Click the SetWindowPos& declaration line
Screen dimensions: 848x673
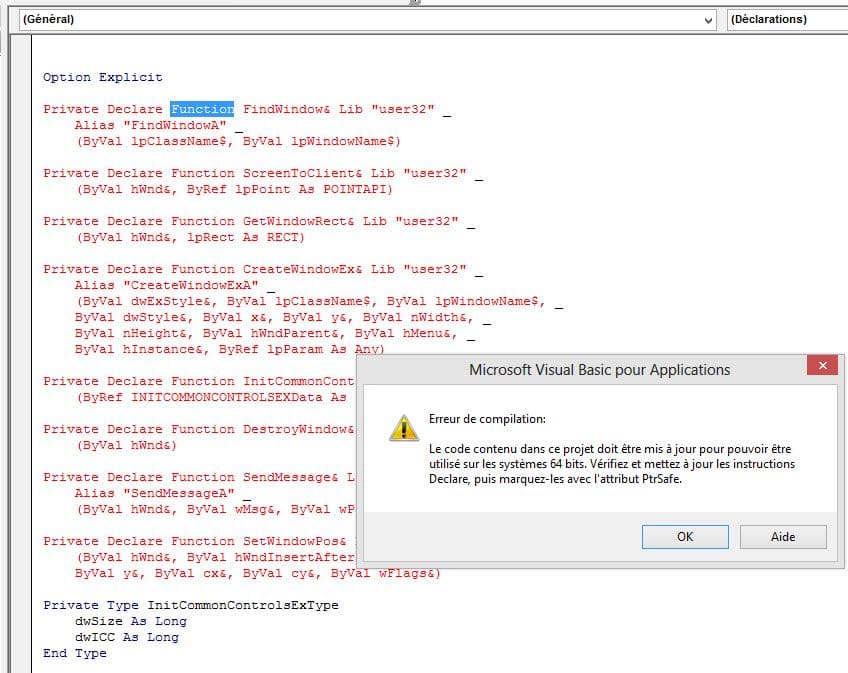195,542
